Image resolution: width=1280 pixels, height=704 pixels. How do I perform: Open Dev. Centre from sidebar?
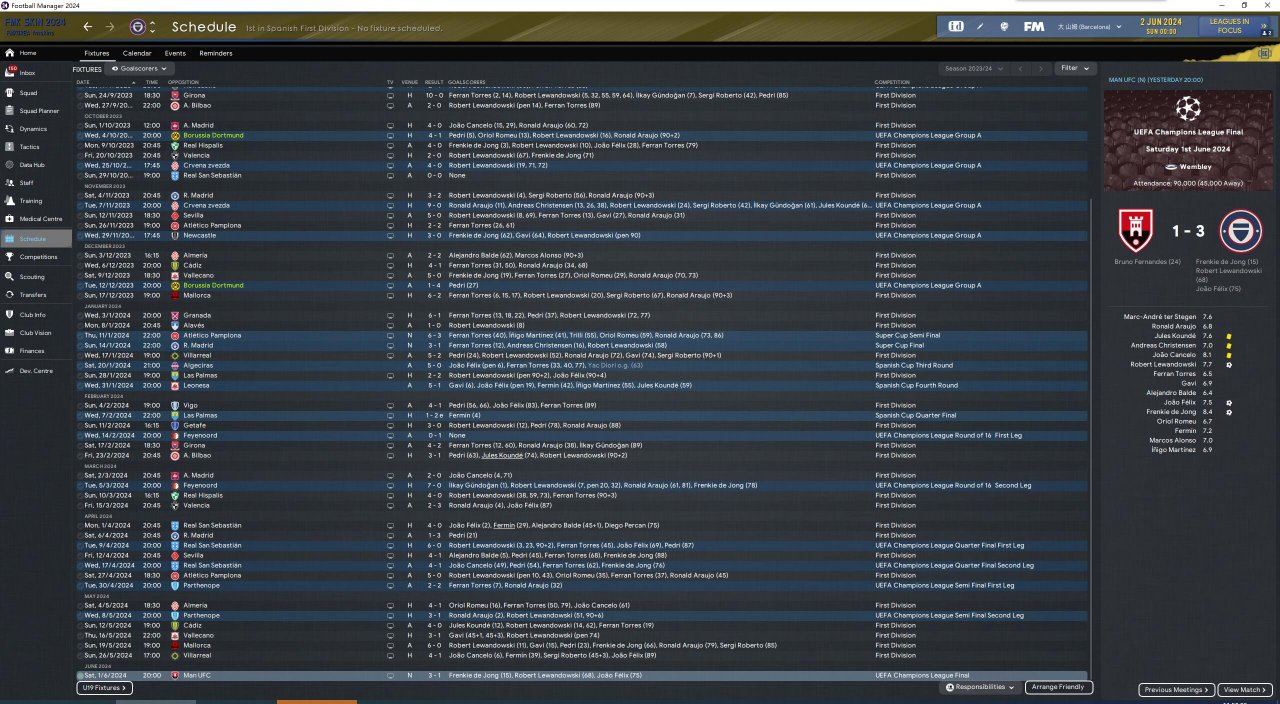35,371
